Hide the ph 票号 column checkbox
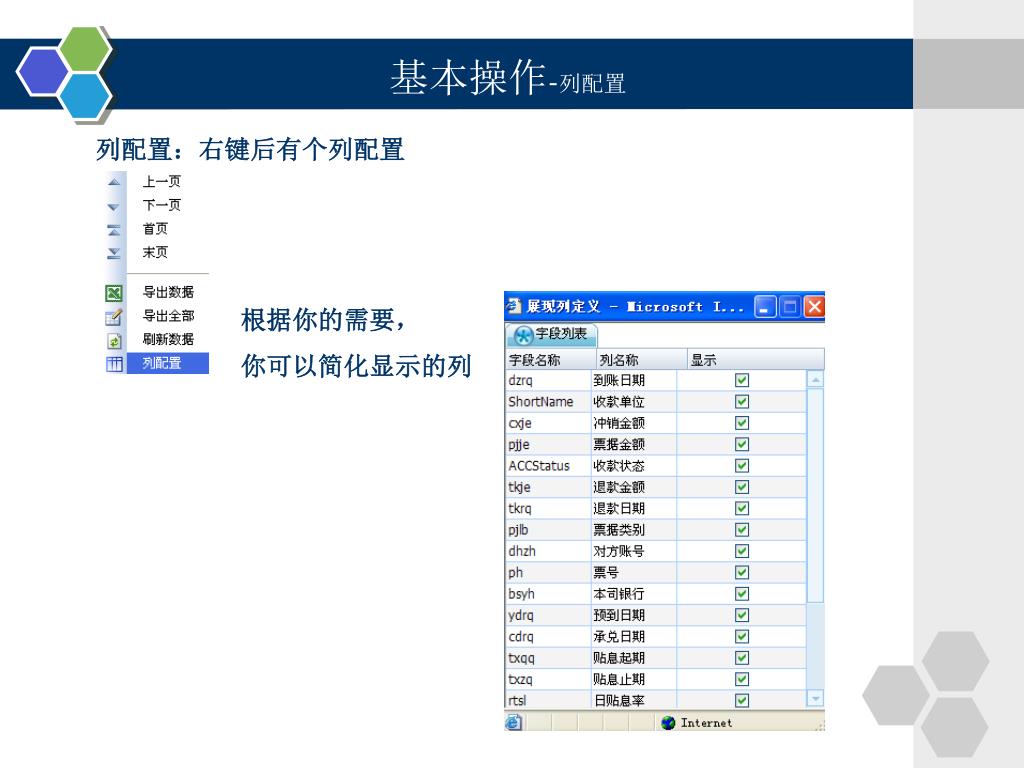 (x=742, y=573)
